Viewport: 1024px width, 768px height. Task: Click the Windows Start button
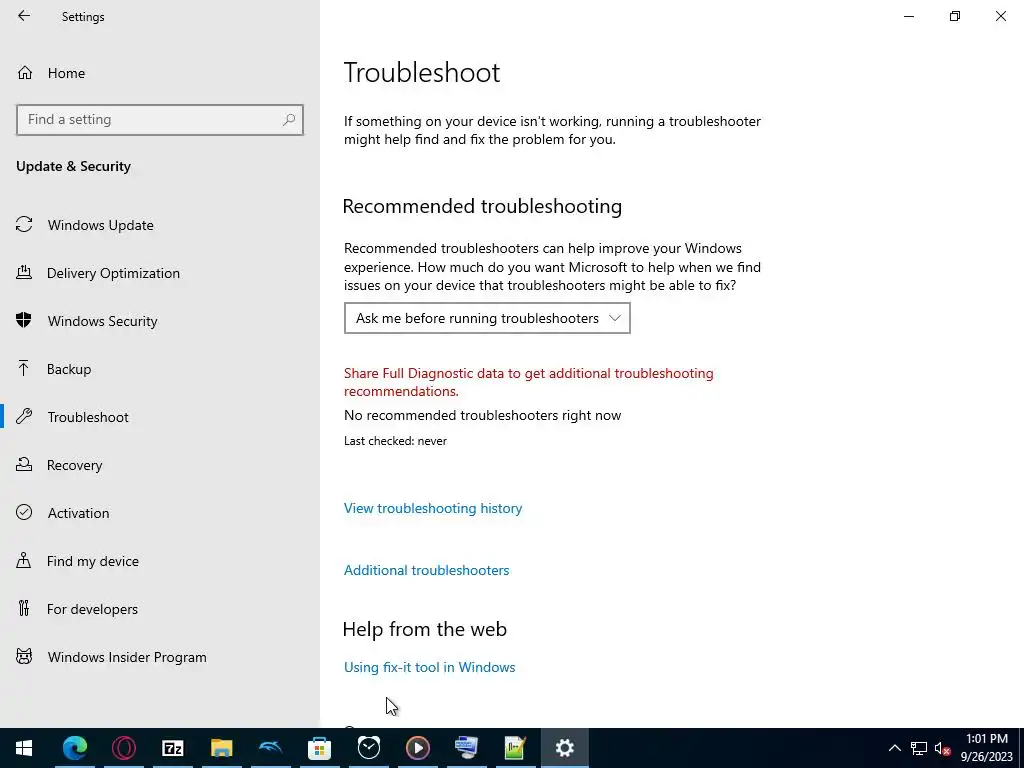tap(24, 748)
